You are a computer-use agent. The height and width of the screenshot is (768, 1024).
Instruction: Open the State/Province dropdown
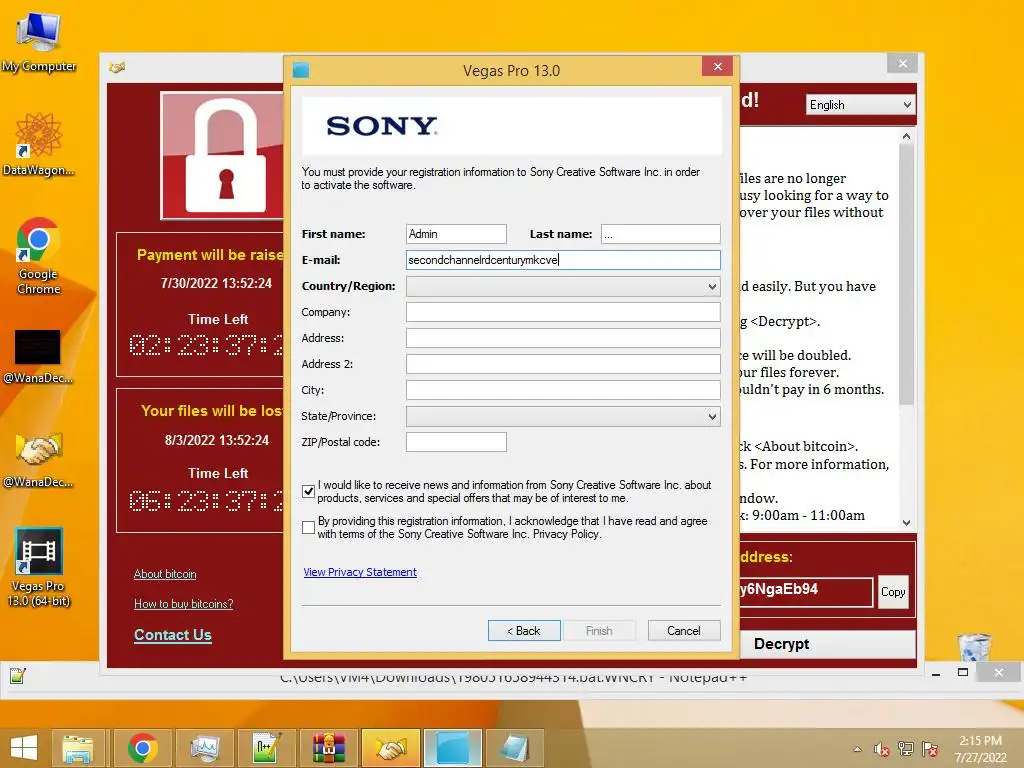tap(563, 416)
